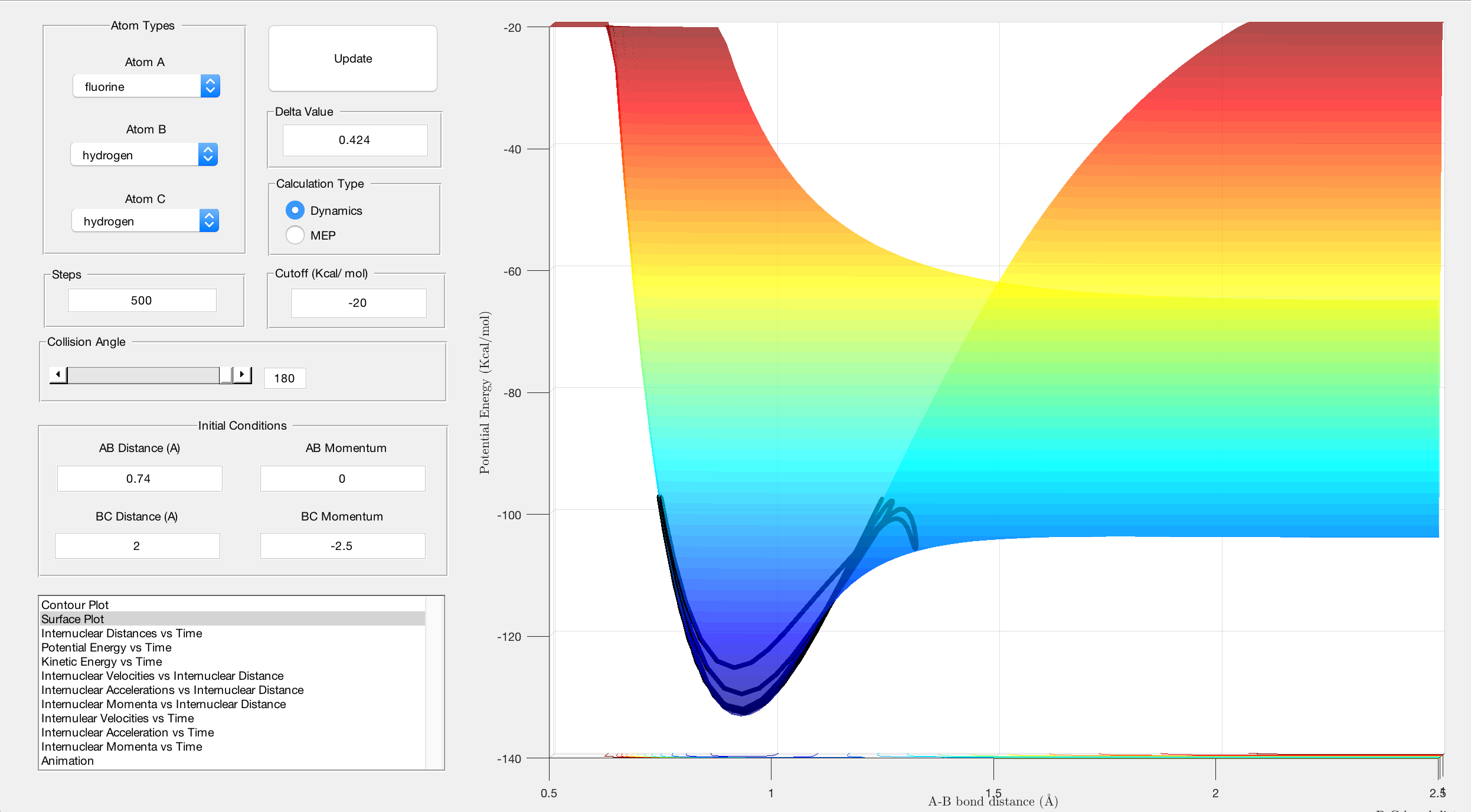Viewport: 1471px width, 812px height.
Task: Choose Kinetic Energy vs Time plot
Action: pyautogui.click(x=102, y=661)
